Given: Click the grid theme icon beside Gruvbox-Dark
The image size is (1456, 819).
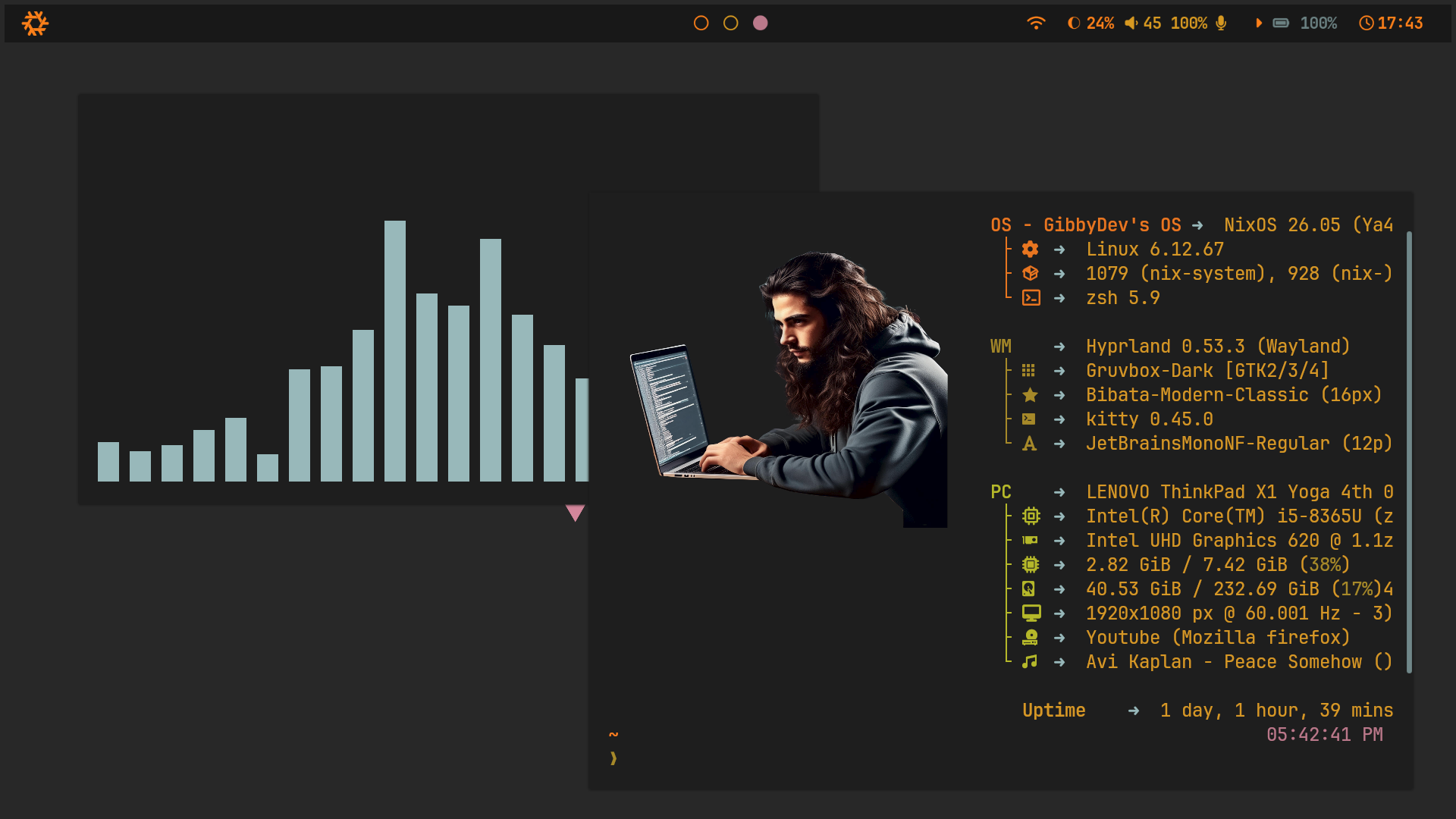Looking at the screenshot, I should point(1028,371).
